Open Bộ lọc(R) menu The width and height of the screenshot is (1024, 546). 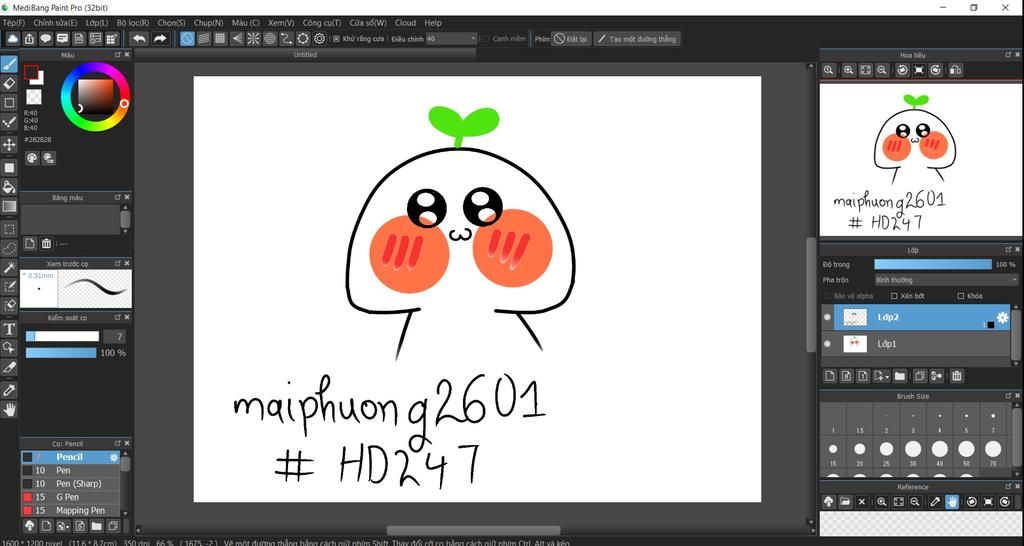tap(133, 22)
